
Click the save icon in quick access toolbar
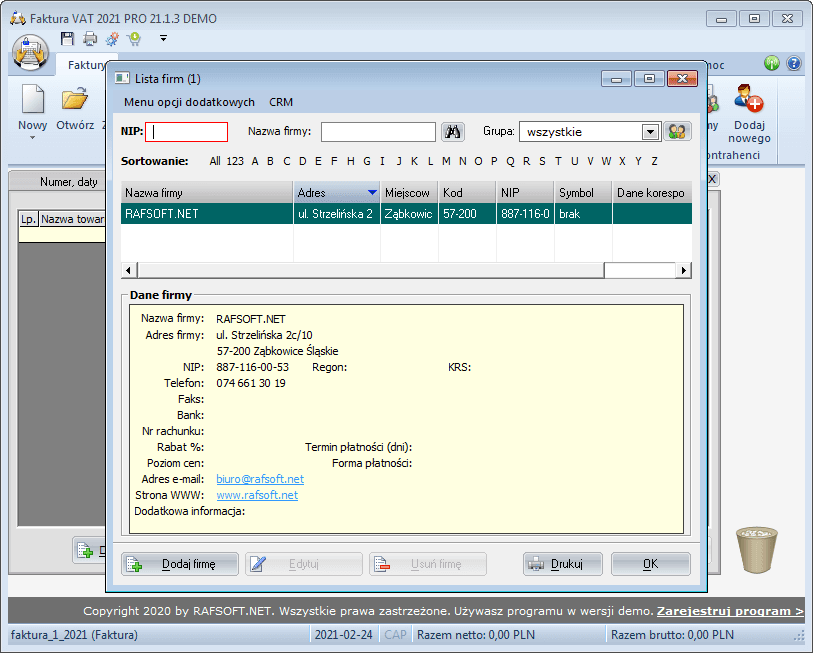point(68,39)
